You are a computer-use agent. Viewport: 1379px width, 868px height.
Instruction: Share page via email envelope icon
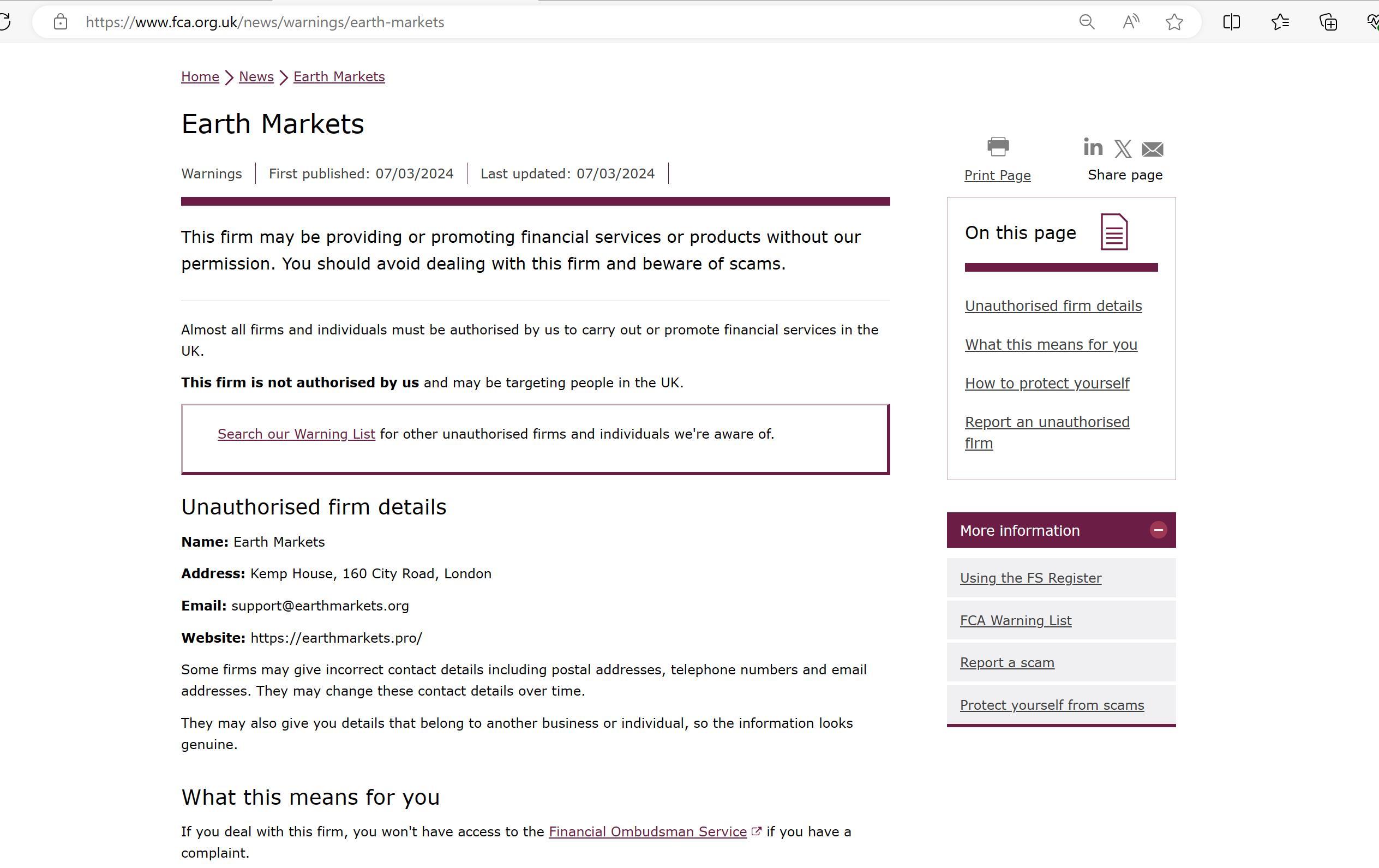tap(1152, 149)
